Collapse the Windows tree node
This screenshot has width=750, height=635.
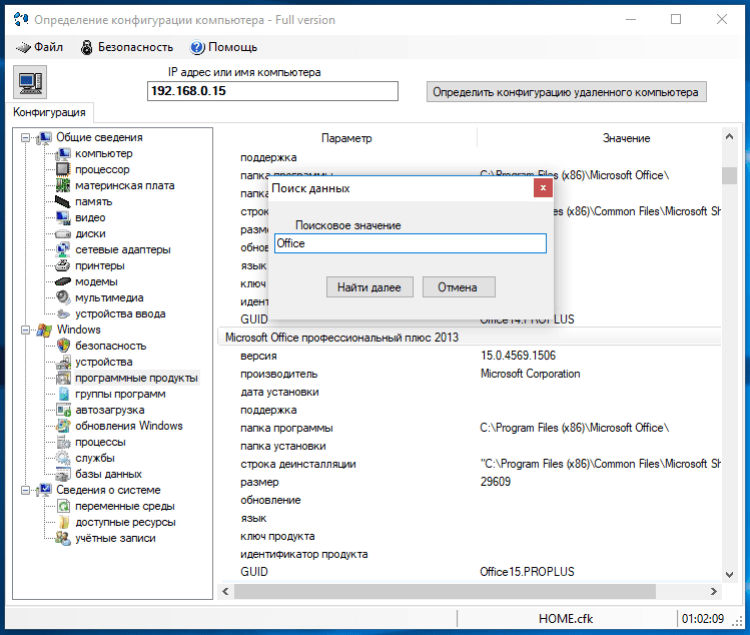25,330
